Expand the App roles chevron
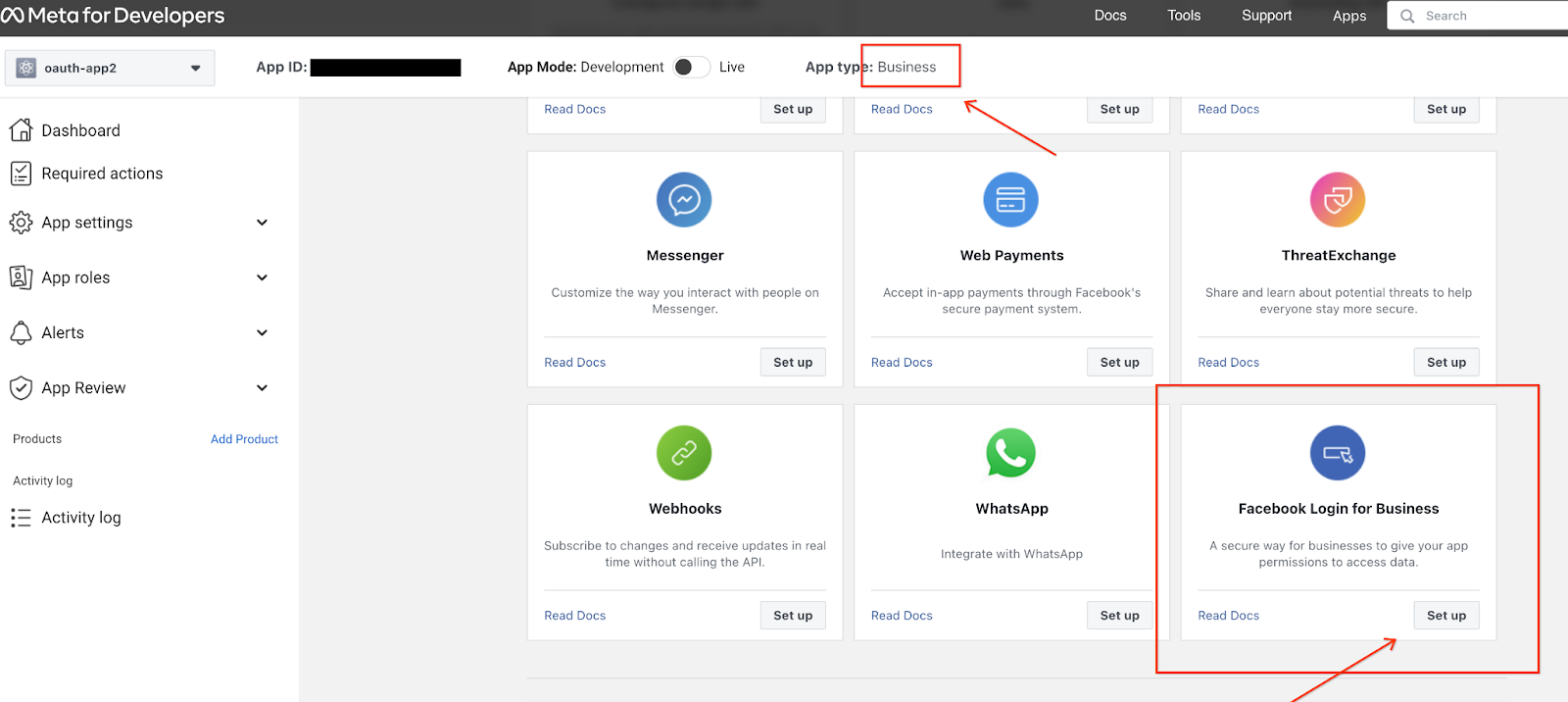This screenshot has width=1568, height=702. (x=262, y=277)
